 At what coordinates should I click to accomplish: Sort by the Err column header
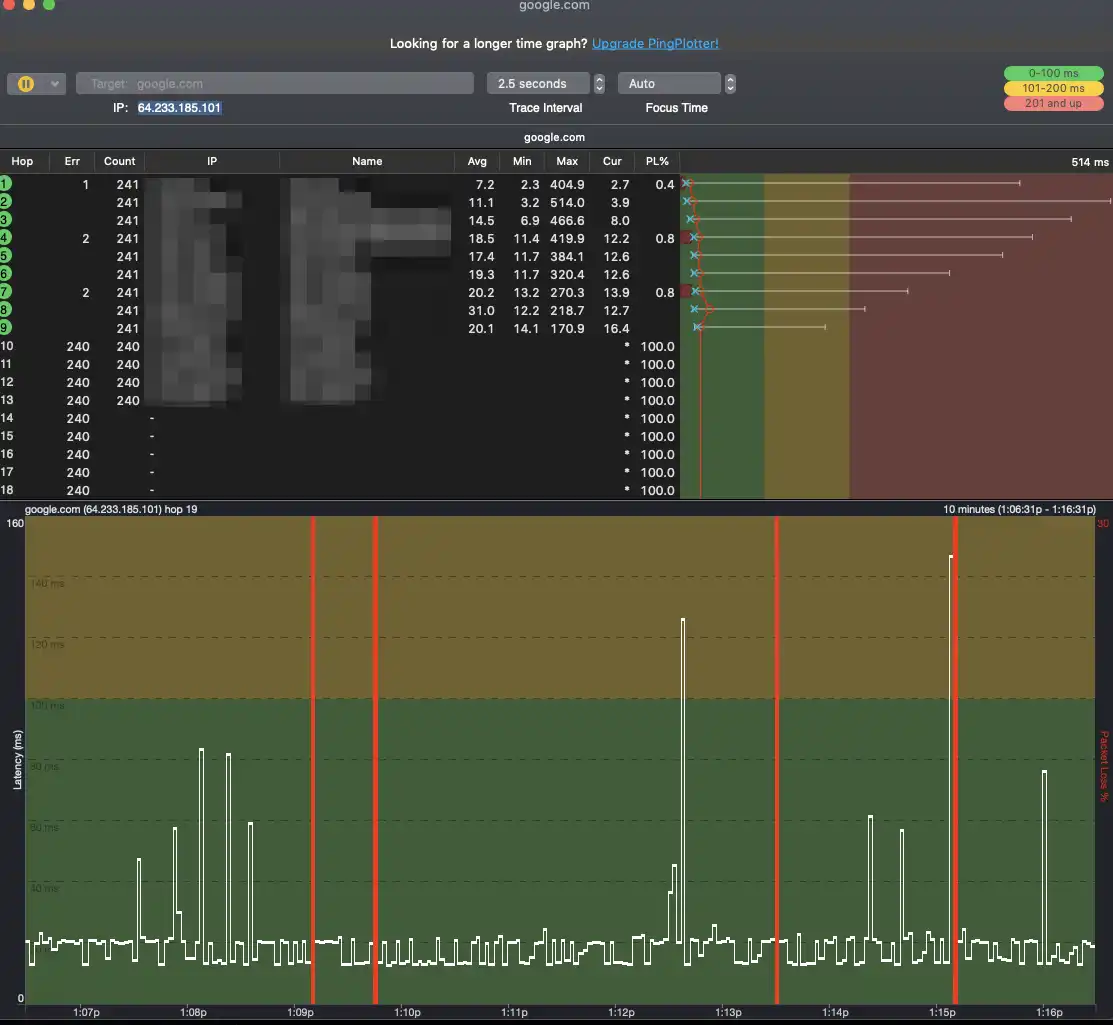pyautogui.click(x=72, y=161)
